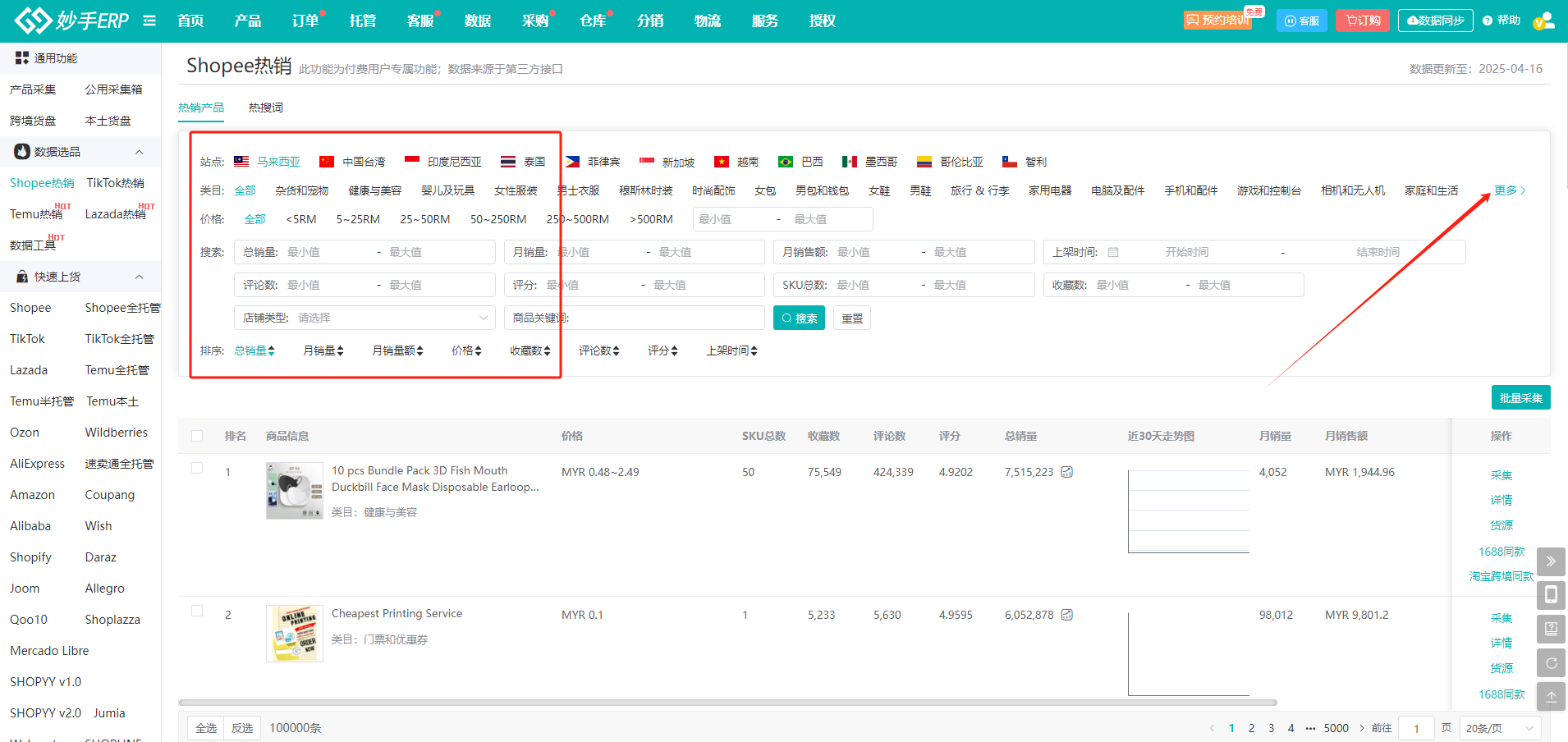Switch to the 热销产品 tab
1568x742 pixels.
pos(201,108)
